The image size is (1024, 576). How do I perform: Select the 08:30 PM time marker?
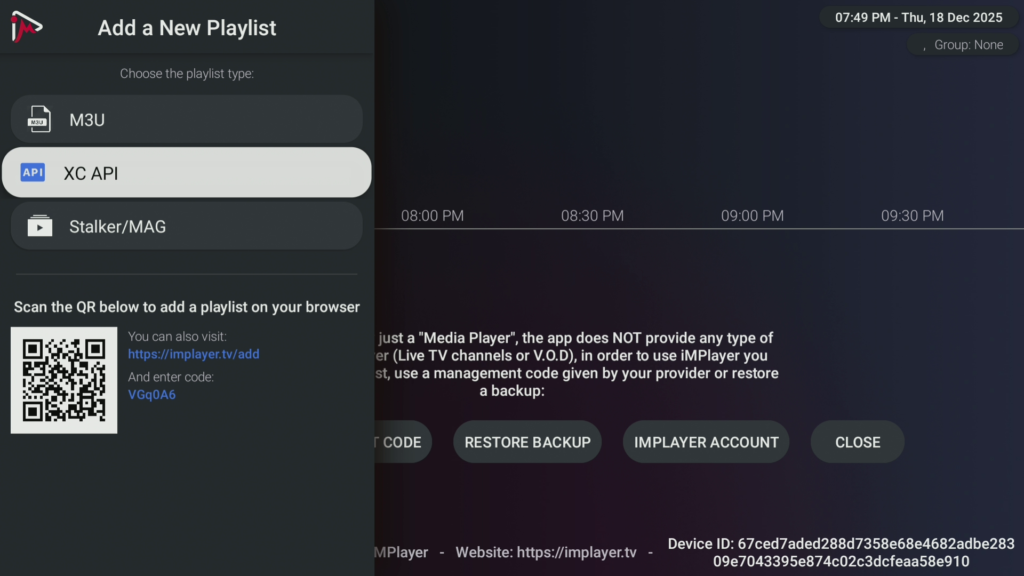[x=592, y=216]
